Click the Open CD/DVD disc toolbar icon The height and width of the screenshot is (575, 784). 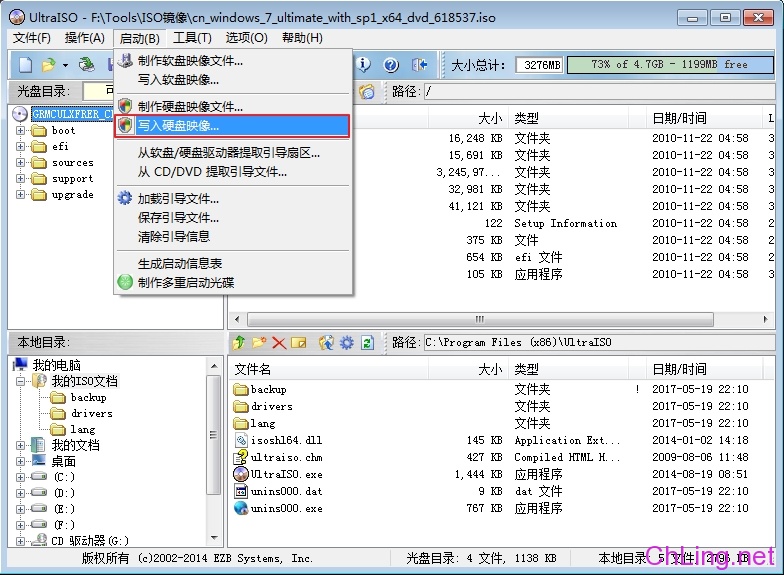[x=86, y=64]
